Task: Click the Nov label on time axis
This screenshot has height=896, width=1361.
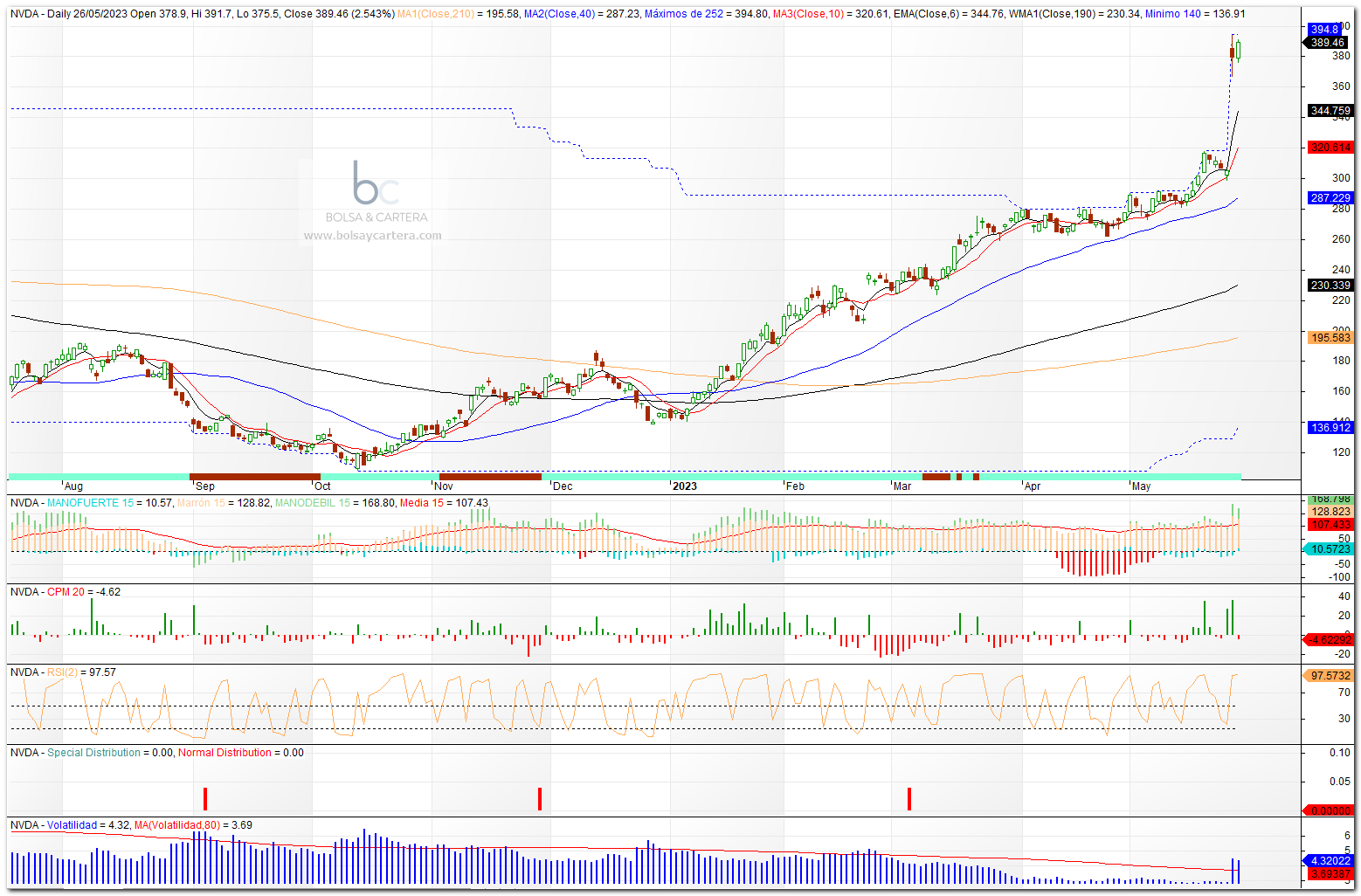Action: tap(444, 486)
